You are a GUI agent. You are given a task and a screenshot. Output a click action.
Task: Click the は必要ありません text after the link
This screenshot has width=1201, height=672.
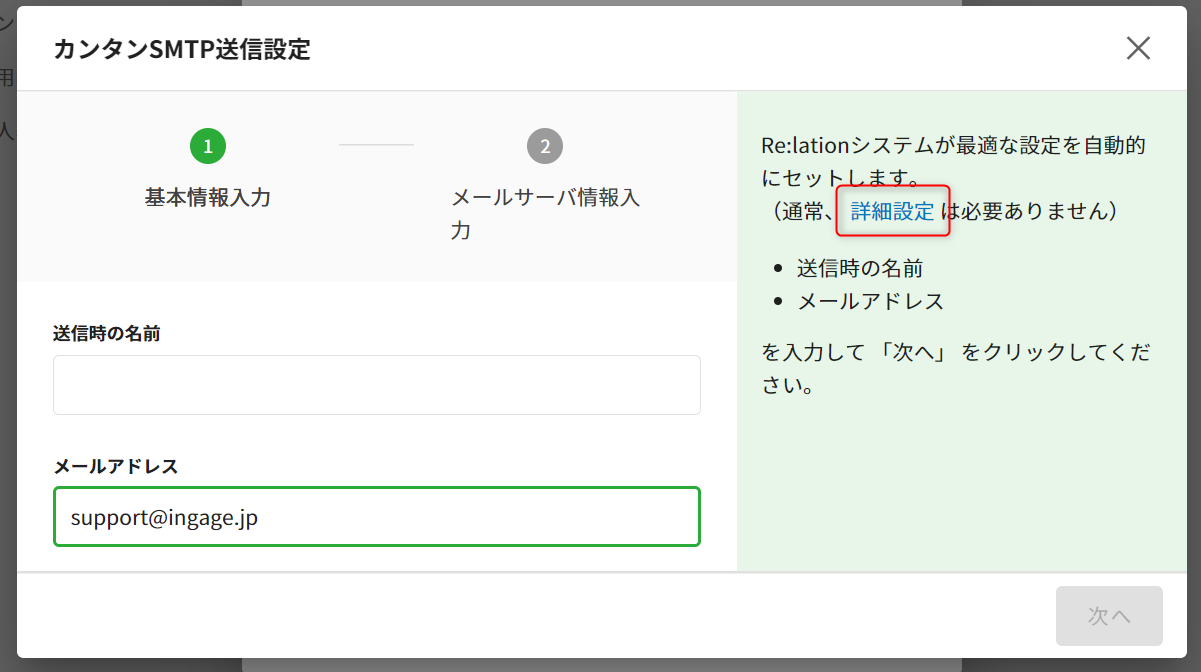pos(1028,211)
